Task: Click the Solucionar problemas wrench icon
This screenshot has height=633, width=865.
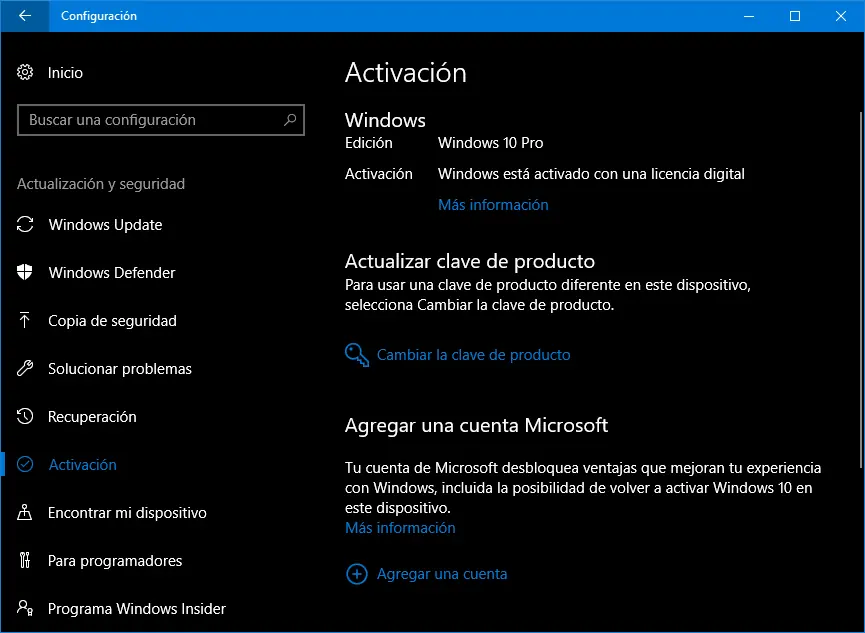Action: (25, 368)
